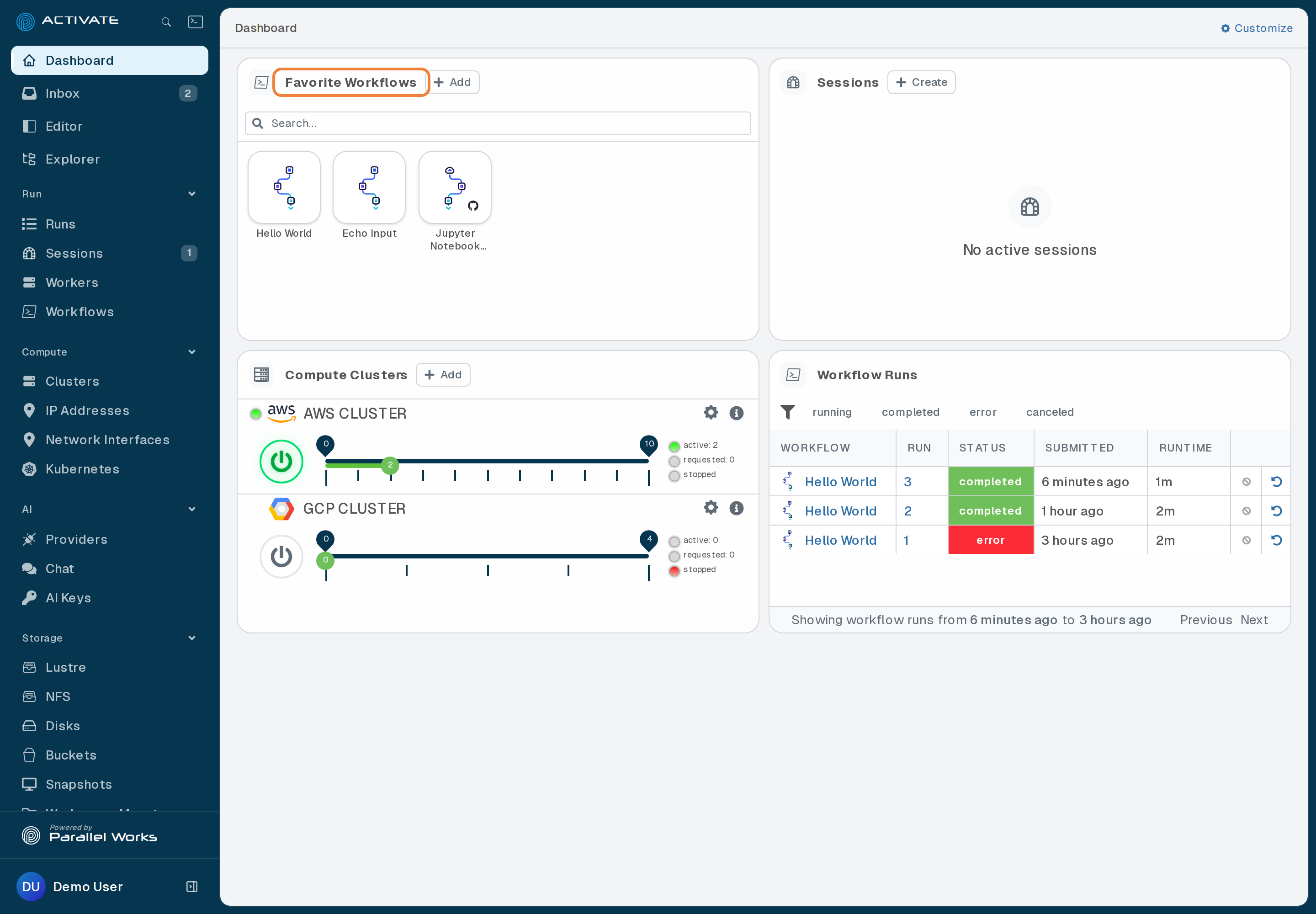Collapse the AI section in sidebar
This screenshot has width=1316, height=914.
192,509
